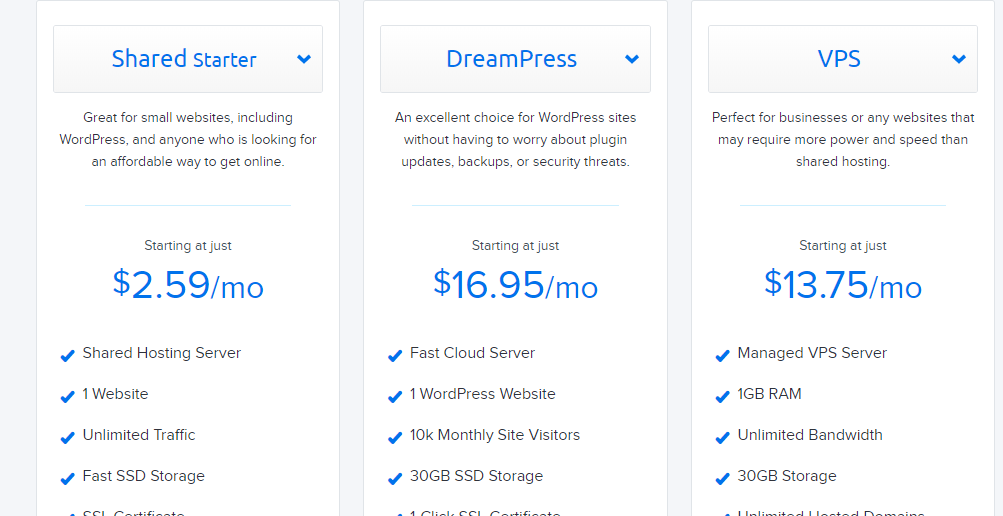Click the 10k Monthly Site Visitors text

[x=494, y=435]
